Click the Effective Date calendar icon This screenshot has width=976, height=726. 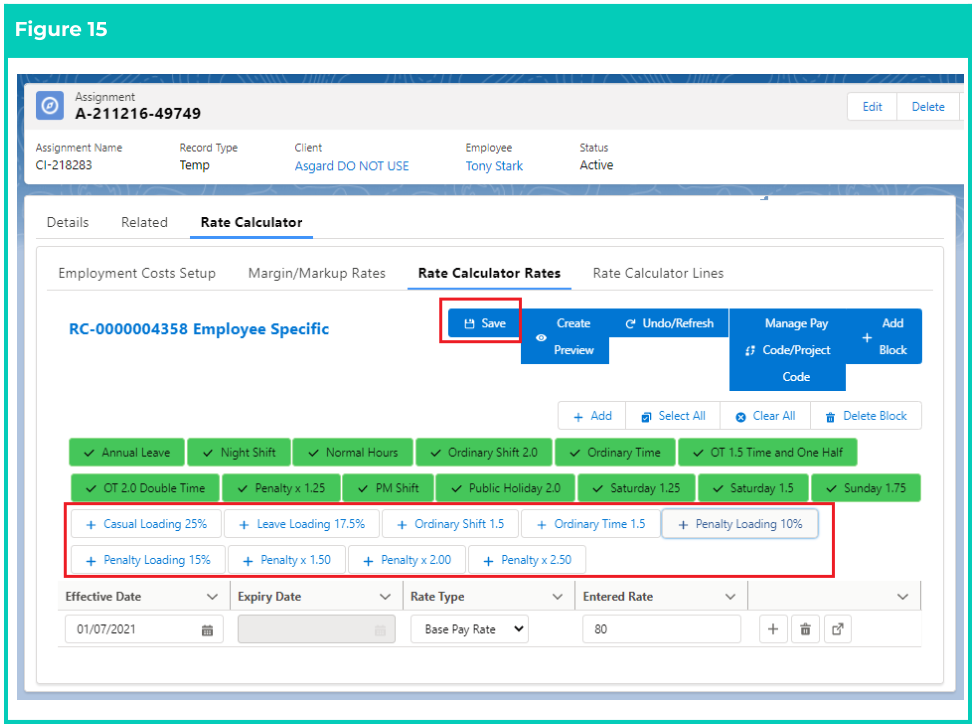[x=207, y=630]
